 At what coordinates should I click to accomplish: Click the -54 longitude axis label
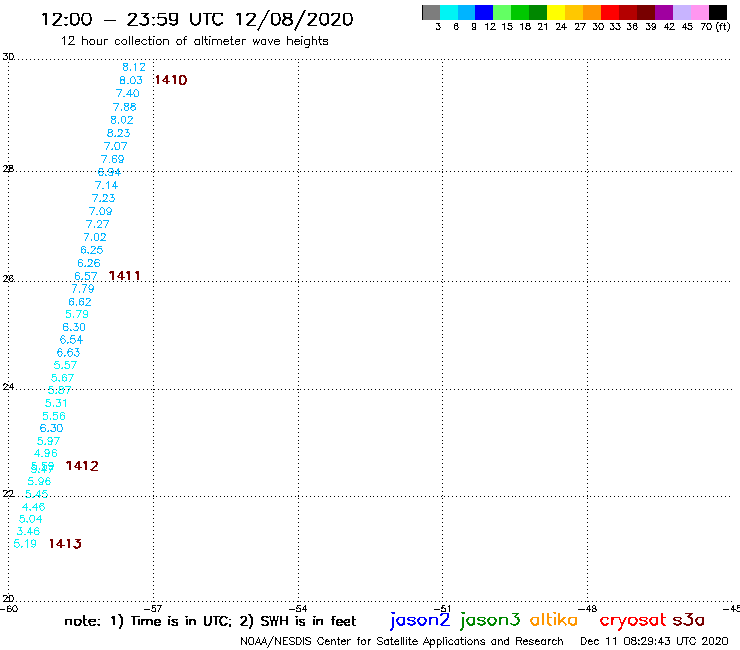click(298, 609)
